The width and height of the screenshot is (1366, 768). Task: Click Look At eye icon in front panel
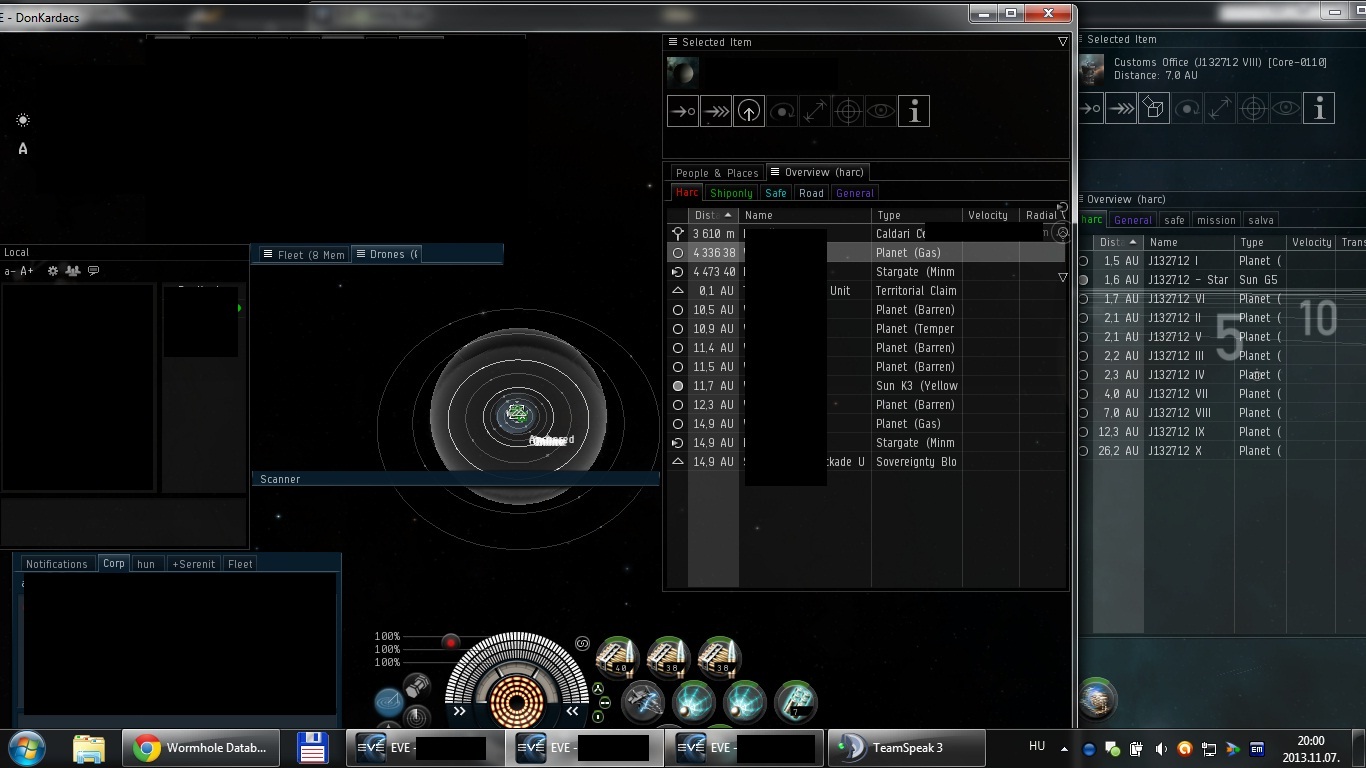click(x=880, y=111)
